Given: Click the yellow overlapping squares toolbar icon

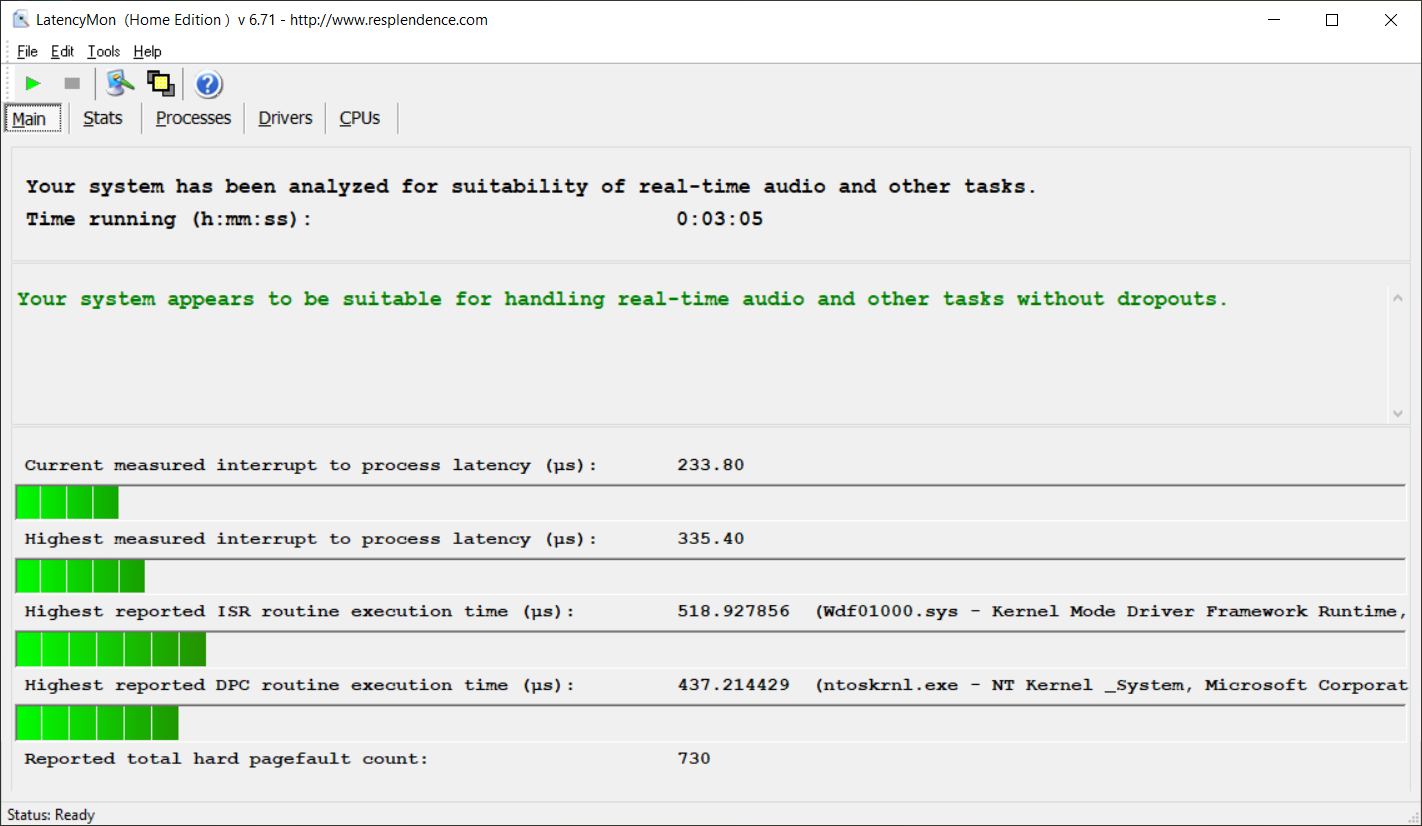Looking at the screenshot, I should click(160, 84).
